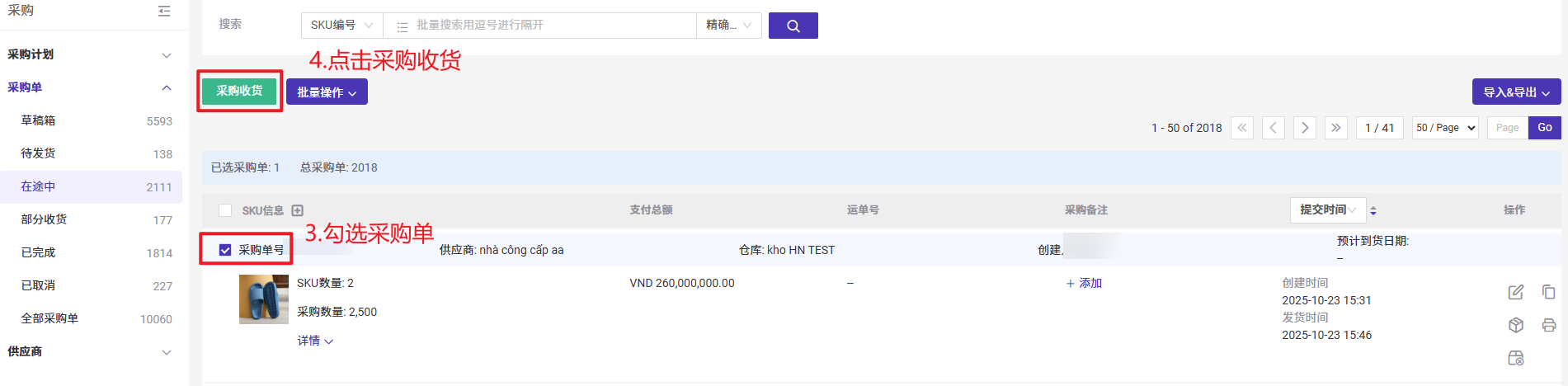1568x386 pixels.
Task: Toggle the 提交时间 sort order arrows
Action: (1373, 210)
